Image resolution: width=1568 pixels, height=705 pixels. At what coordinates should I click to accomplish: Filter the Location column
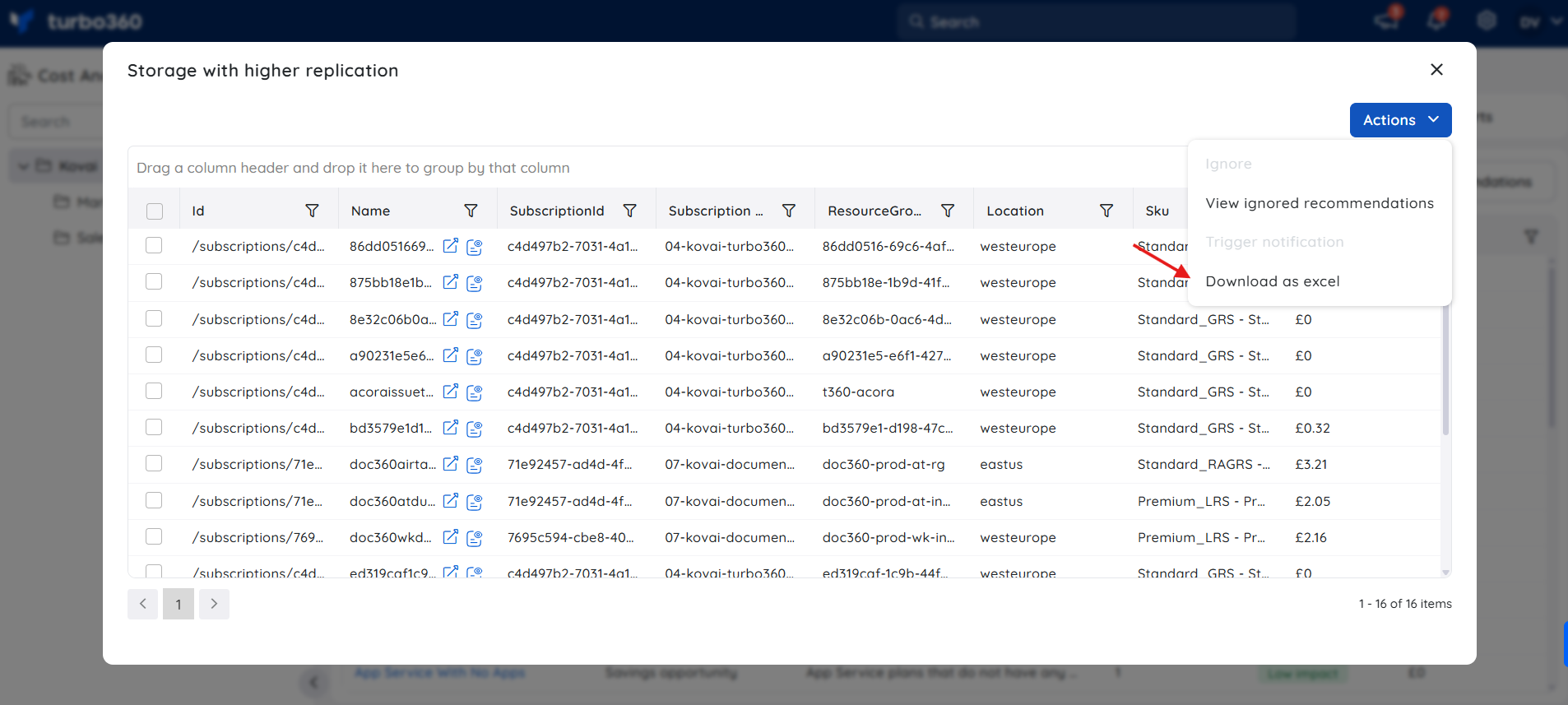point(1106,211)
